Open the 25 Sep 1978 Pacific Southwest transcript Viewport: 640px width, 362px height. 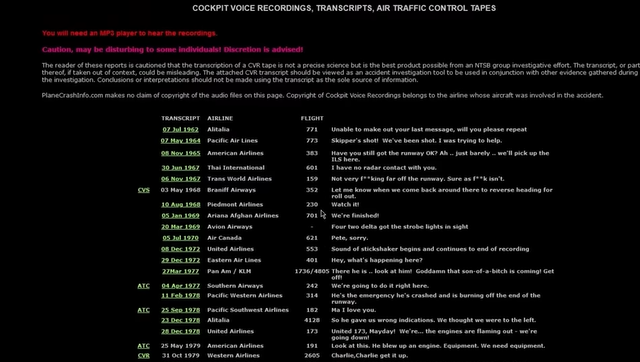[180, 310]
